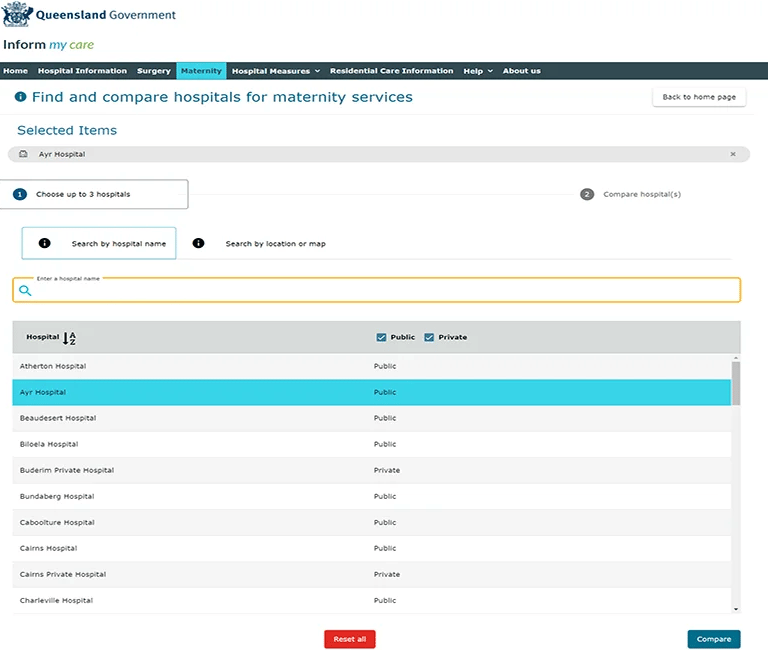This screenshot has width=768, height=650.
Task: Open the Hospital Information menu
Action: 82,71
